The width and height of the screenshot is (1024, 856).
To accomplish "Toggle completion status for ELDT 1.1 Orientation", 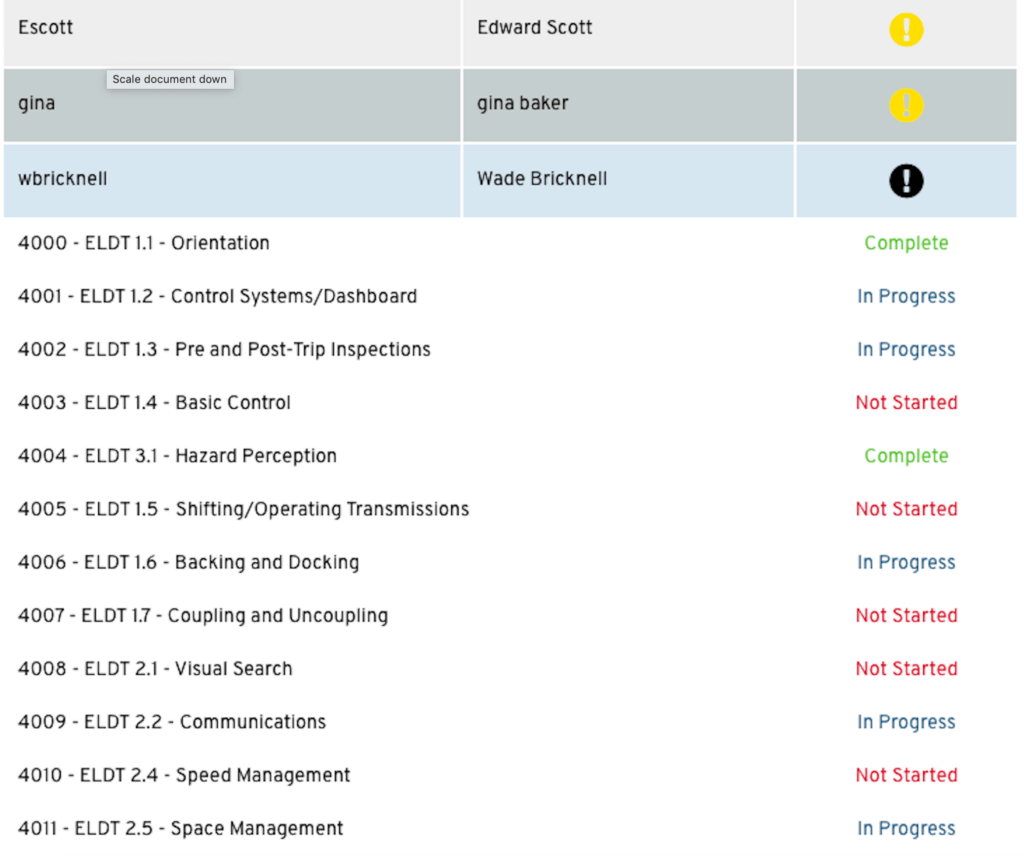I will pos(905,242).
